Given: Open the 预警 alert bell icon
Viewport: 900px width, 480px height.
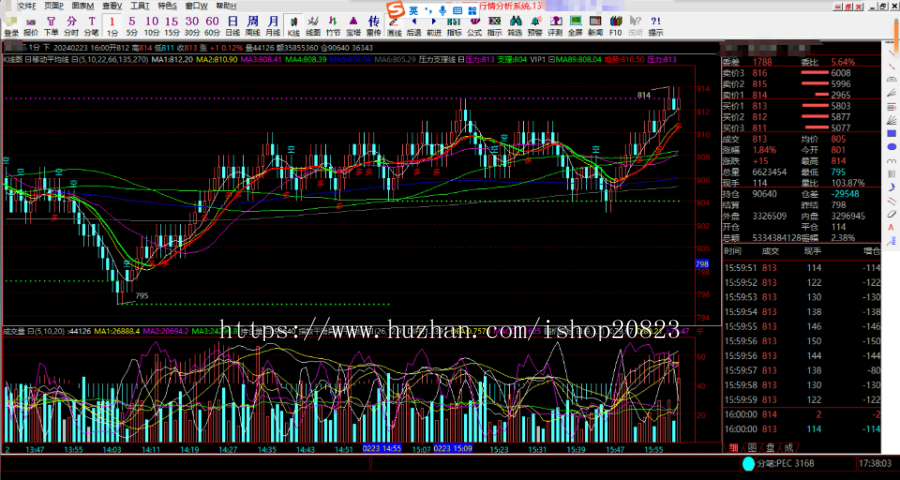Looking at the screenshot, I should point(535,26).
